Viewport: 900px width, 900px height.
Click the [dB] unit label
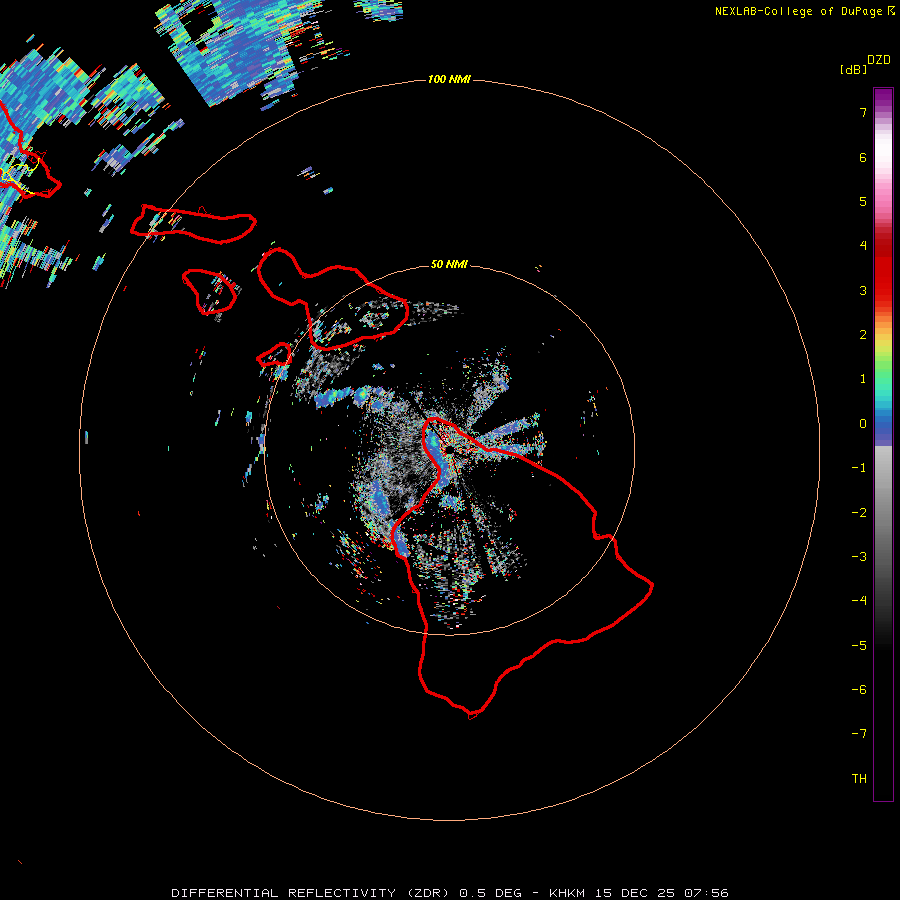853,69
